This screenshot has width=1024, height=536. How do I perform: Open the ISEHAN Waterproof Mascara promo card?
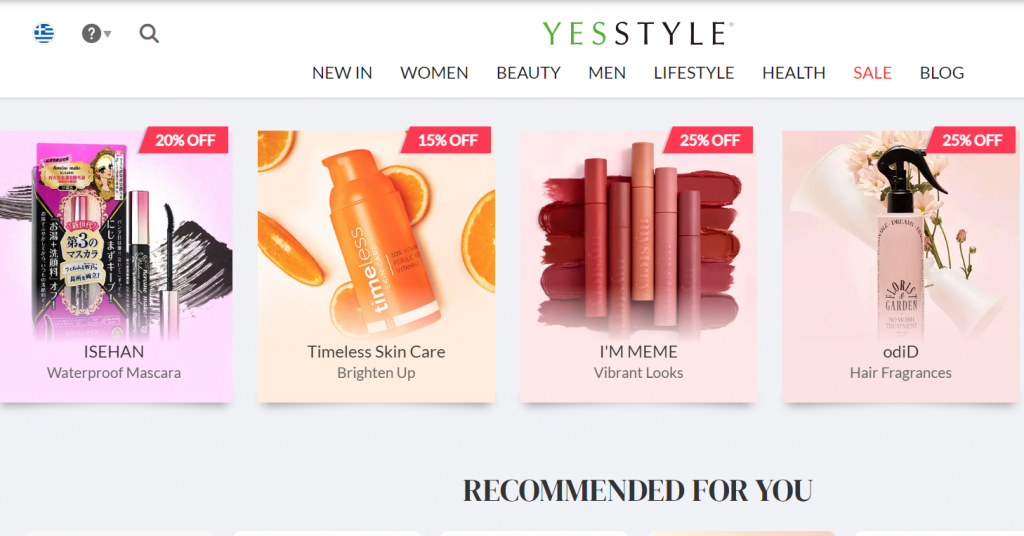tap(116, 266)
